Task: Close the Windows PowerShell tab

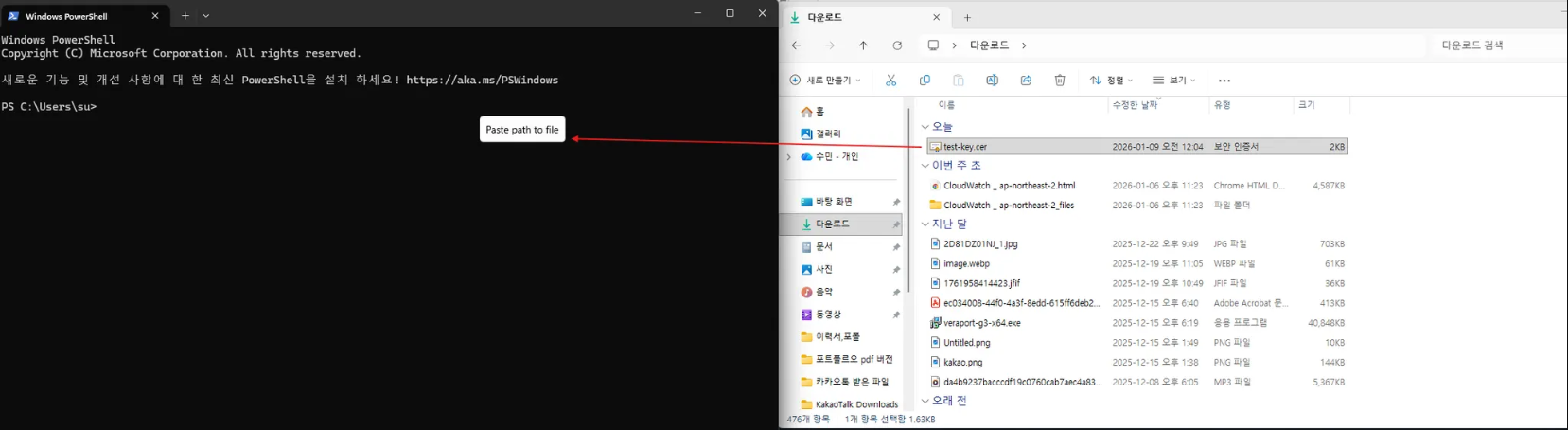Action: 155,16
